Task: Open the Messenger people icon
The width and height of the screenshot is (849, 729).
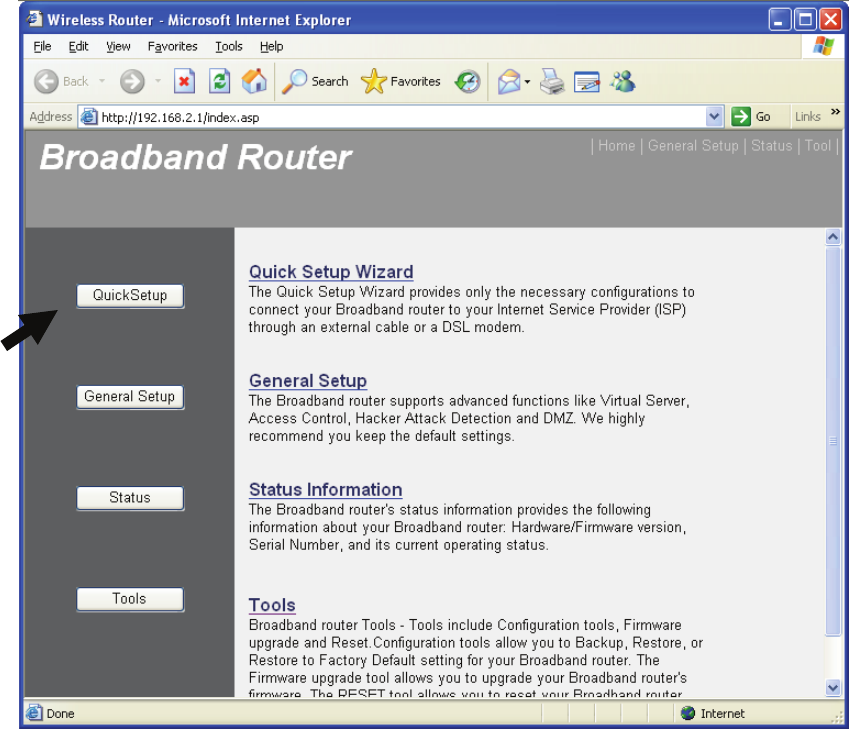Action: point(623,81)
